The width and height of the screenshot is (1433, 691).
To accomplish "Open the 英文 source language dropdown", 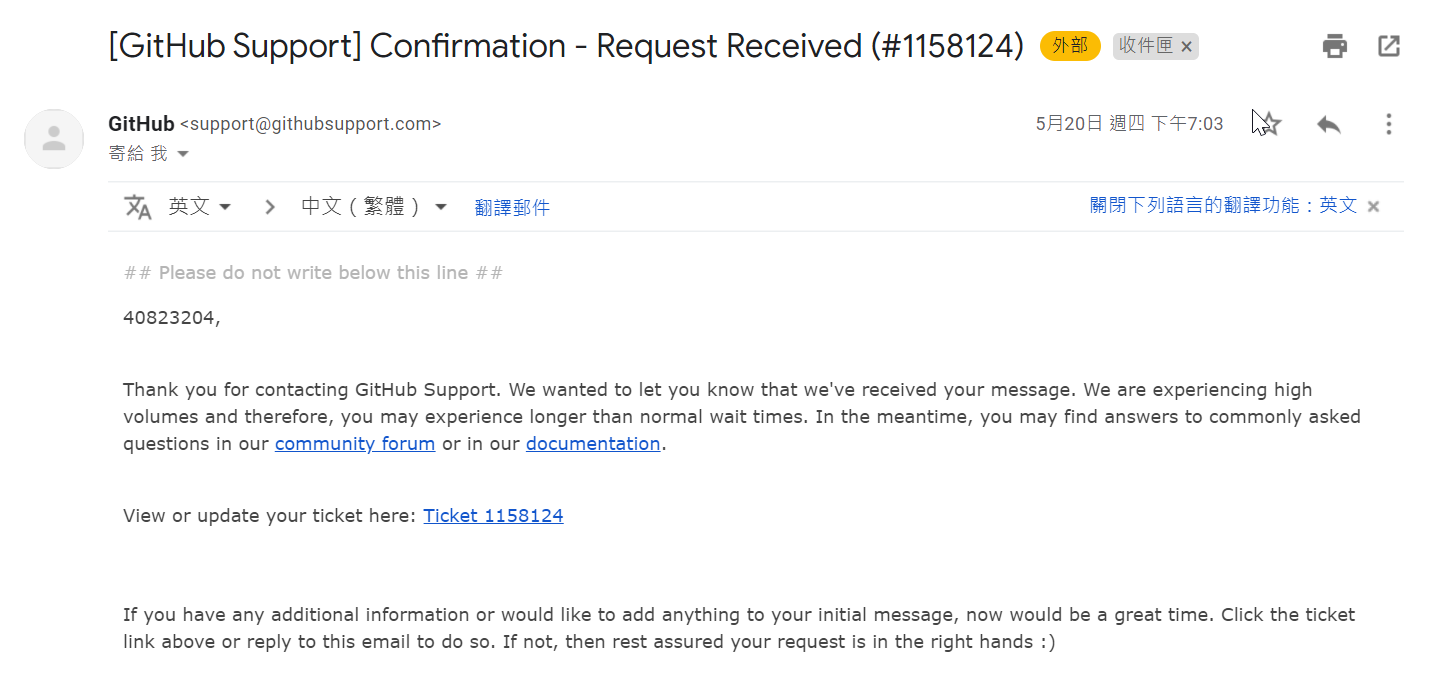I will point(200,207).
